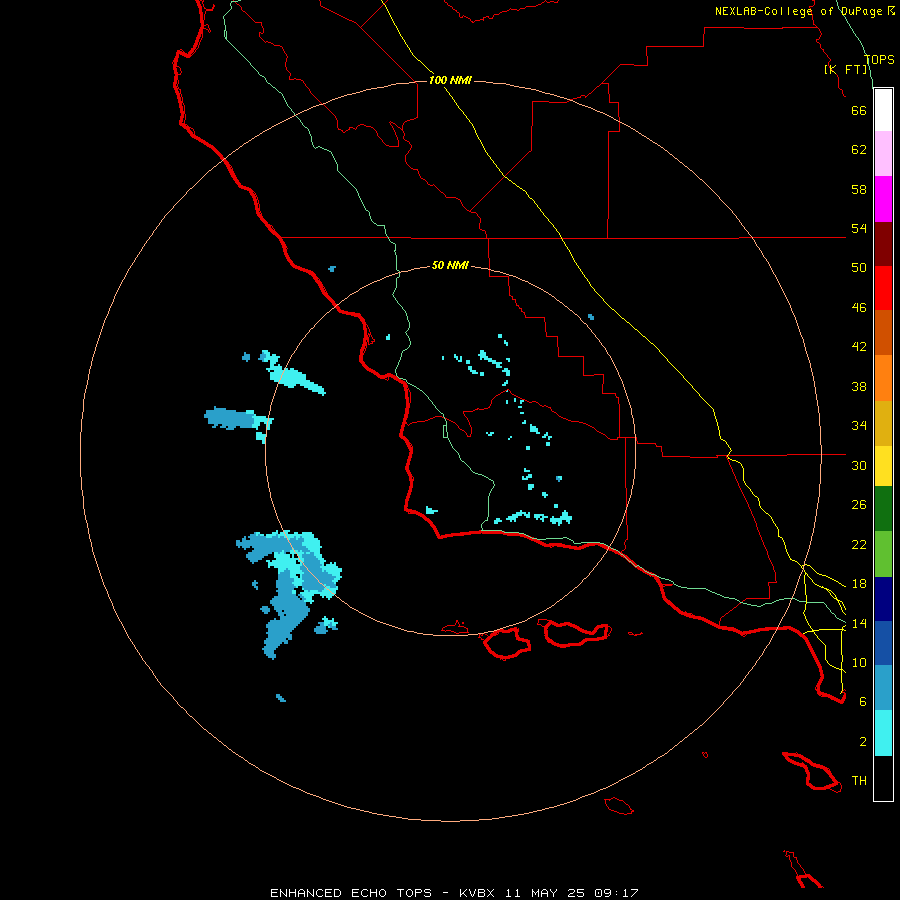Viewport: 900px width, 900px height.
Task: Click the light green 22 kft swatch
Action: click(883, 554)
